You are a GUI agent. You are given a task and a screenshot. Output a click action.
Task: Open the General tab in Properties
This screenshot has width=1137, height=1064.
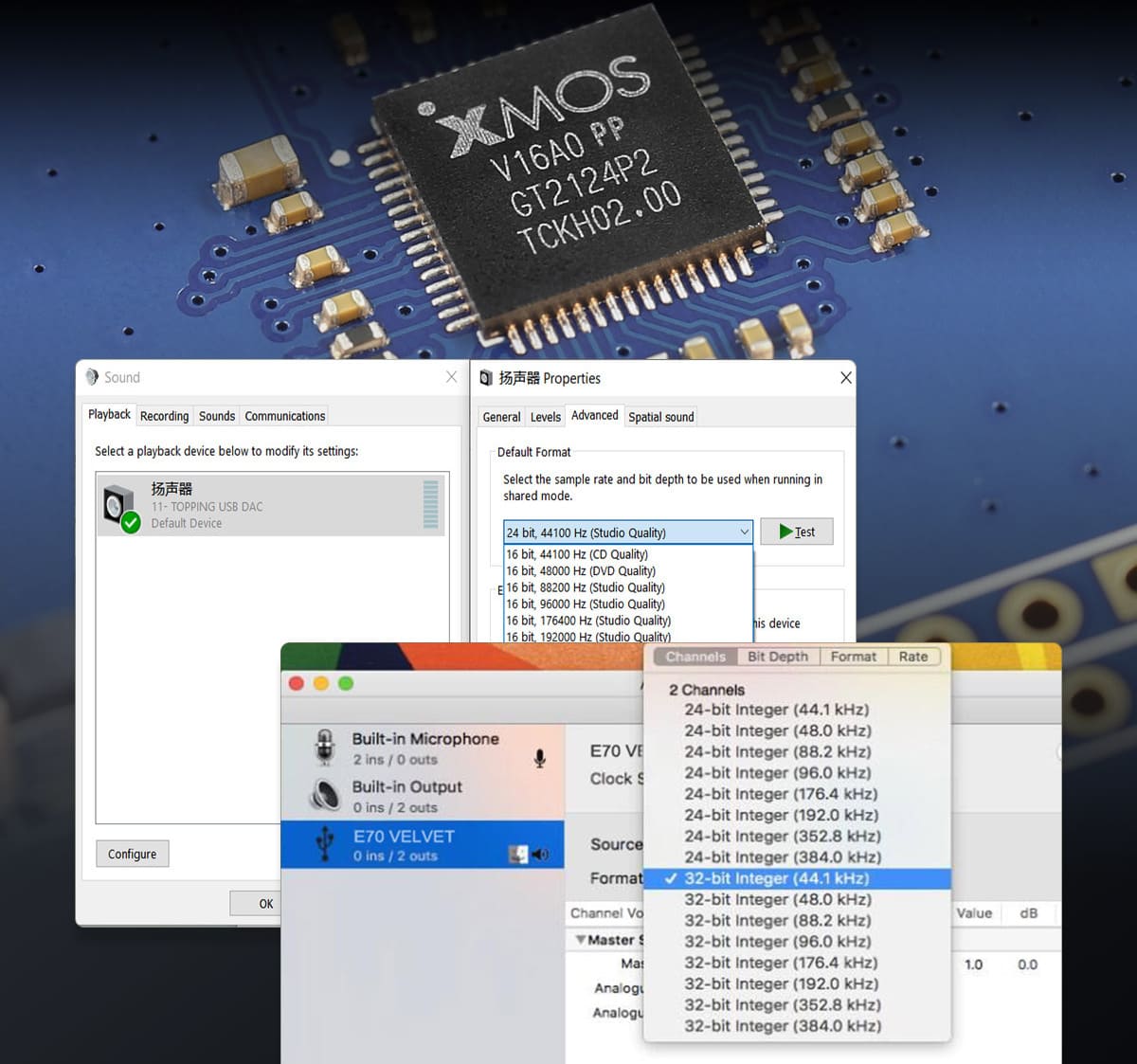click(x=501, y=417)
